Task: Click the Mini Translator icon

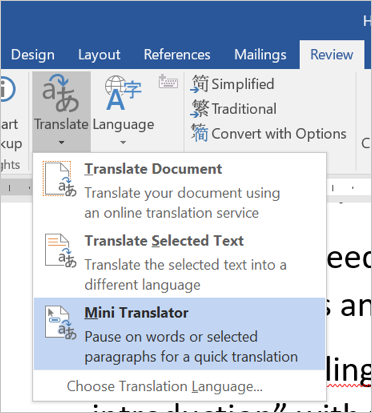Action: click(x=61, y=323)
